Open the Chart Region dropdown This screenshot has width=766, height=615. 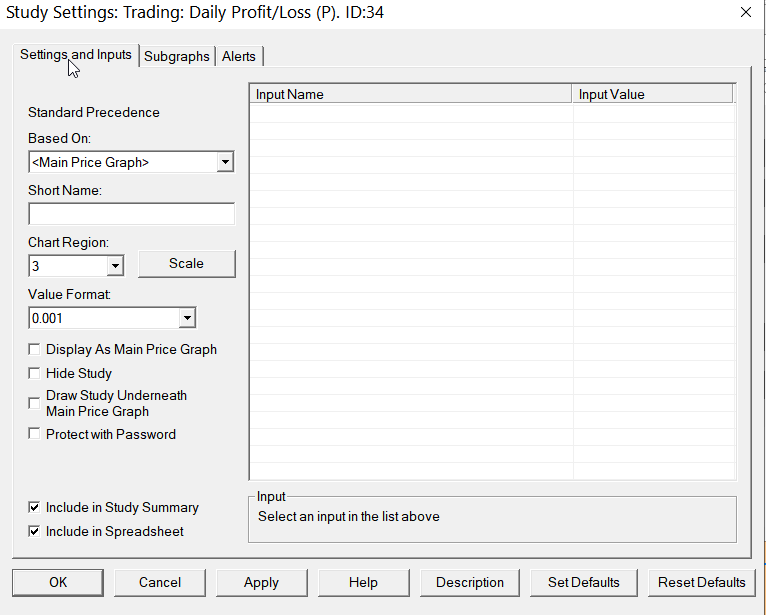[115, 266]
